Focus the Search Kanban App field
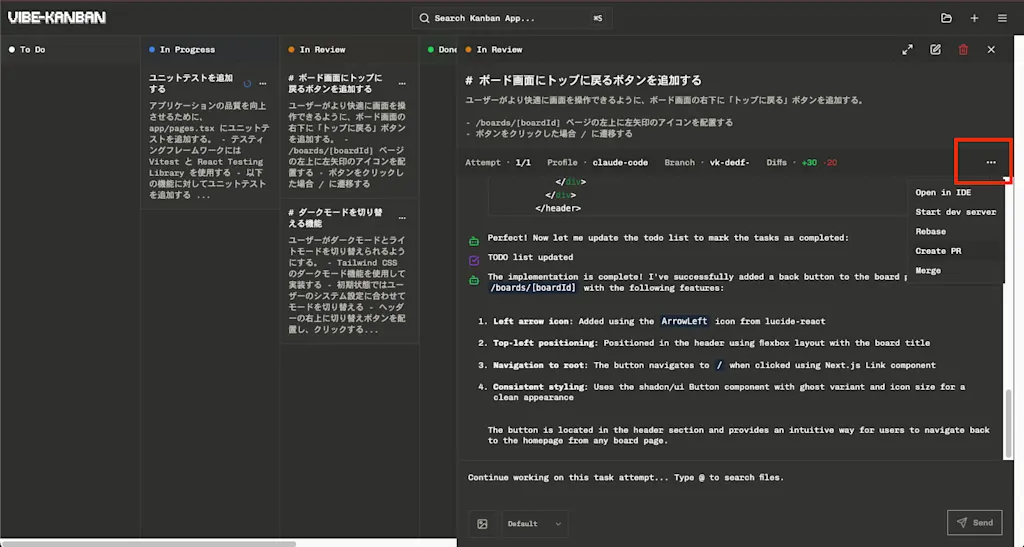 pyautogui.click(x=512, y=18)
